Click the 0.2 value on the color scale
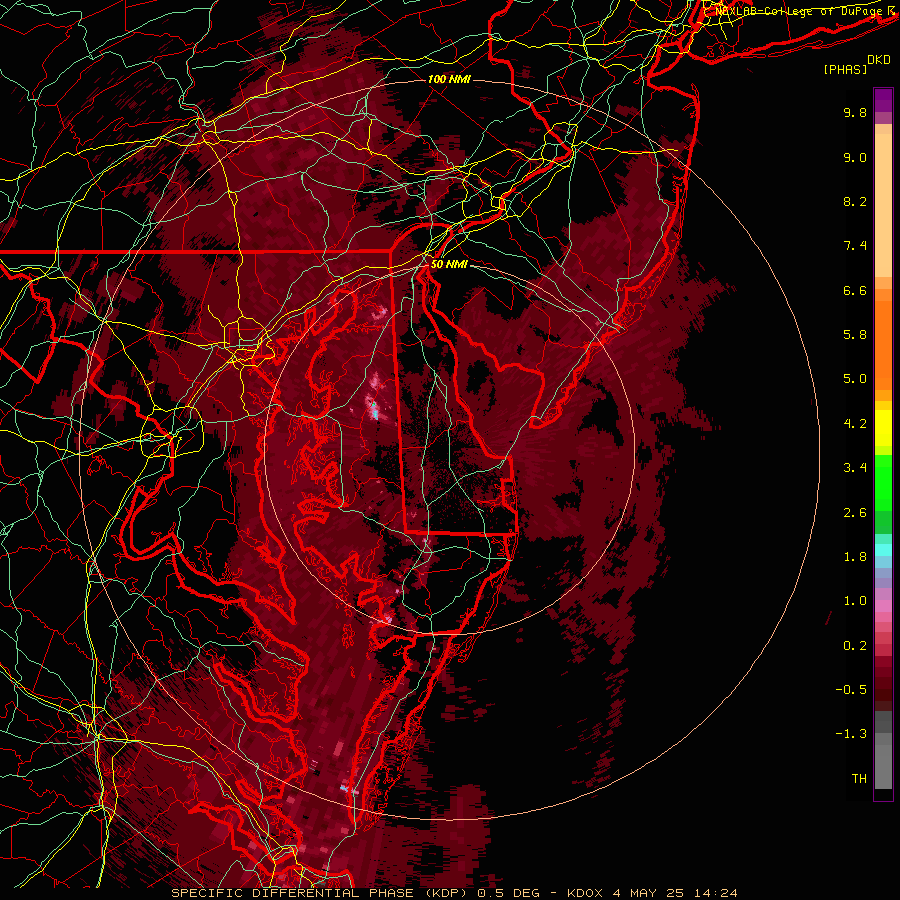Screen dimensions: 900x900 tap(855, 646)
